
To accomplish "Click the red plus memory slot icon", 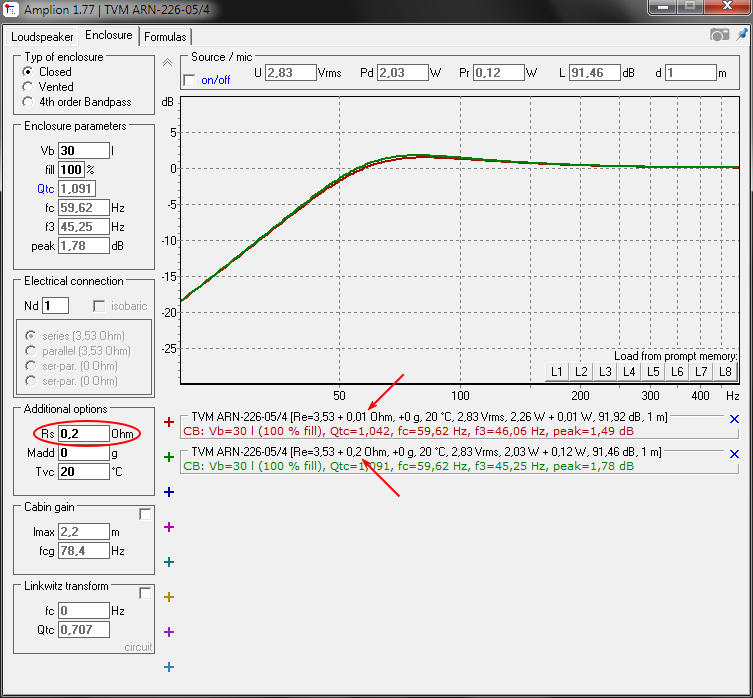I will pos(169,422).
